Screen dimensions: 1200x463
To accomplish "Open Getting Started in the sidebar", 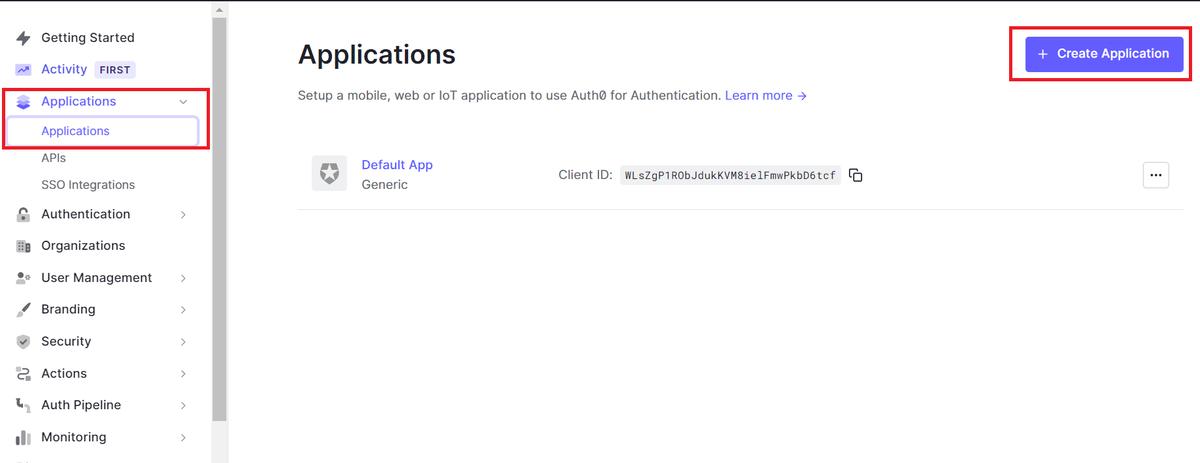I will (x=87, y=38).
